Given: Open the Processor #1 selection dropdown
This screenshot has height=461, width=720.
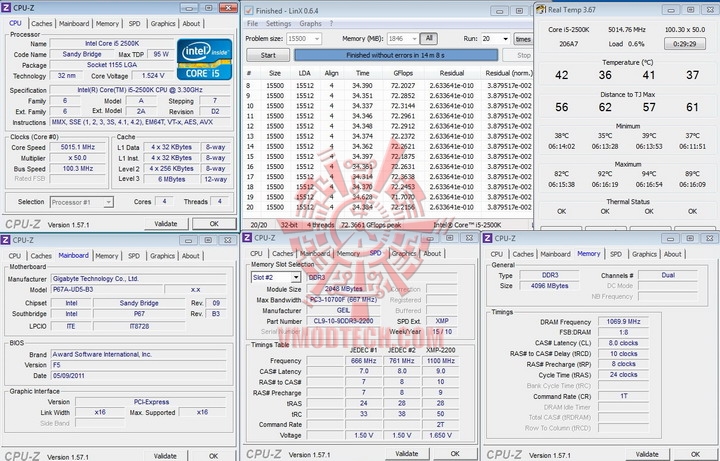Looking at the screenshot, I should click(108, 202).
